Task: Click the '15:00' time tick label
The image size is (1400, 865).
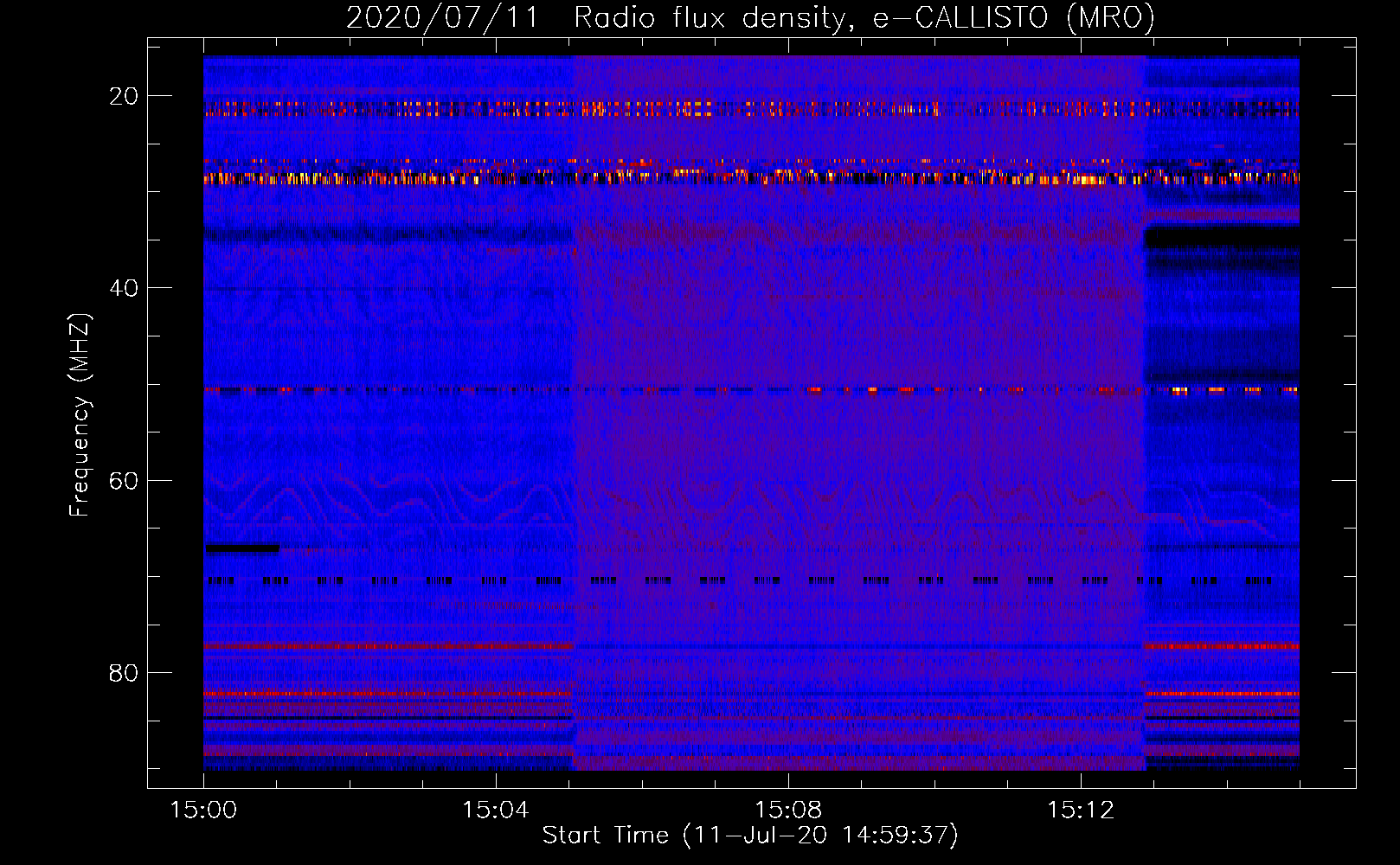Action: click(203, 811)
